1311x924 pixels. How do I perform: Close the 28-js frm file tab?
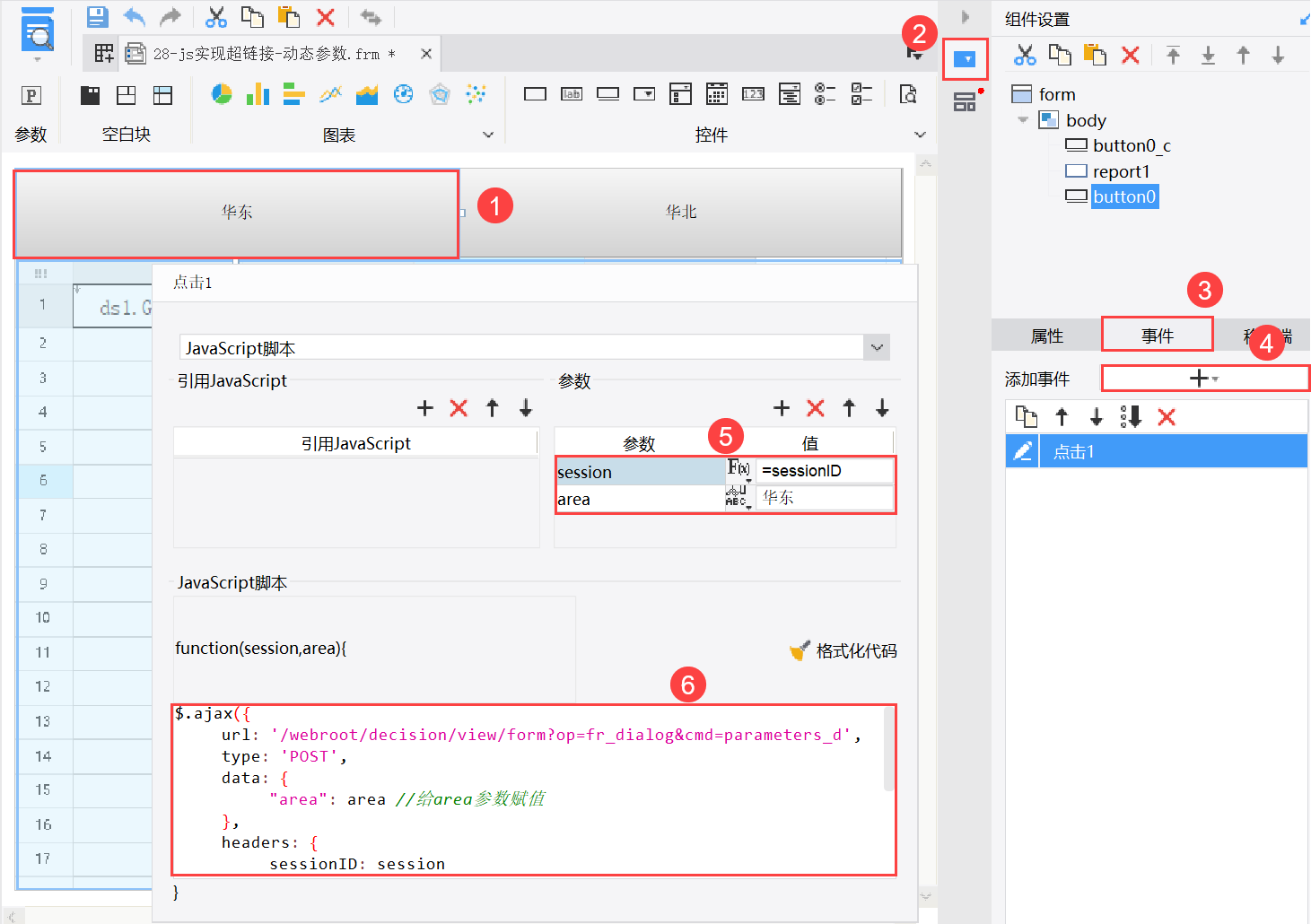[x=426, y=54]
